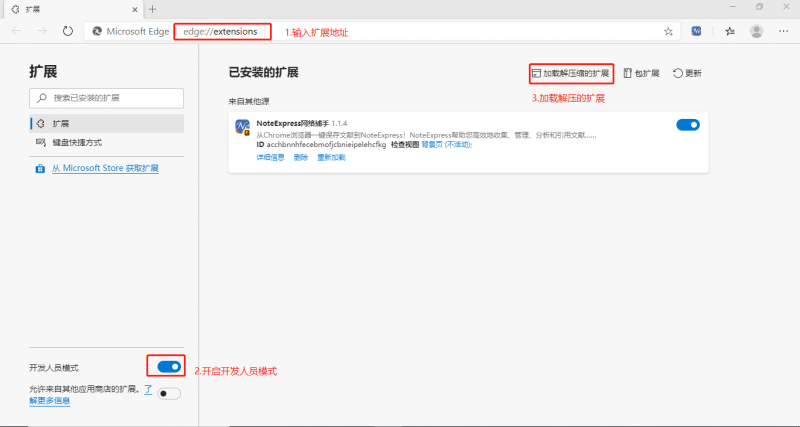Click the NoteExpress网络捕手 extension name

coord(292,124)
